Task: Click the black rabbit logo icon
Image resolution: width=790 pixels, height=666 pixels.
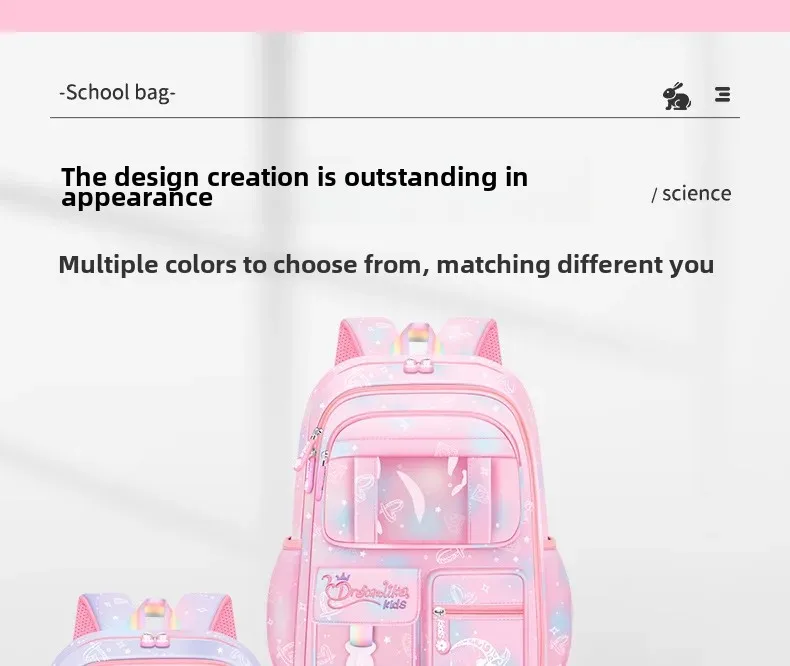Action: point(677,96)
